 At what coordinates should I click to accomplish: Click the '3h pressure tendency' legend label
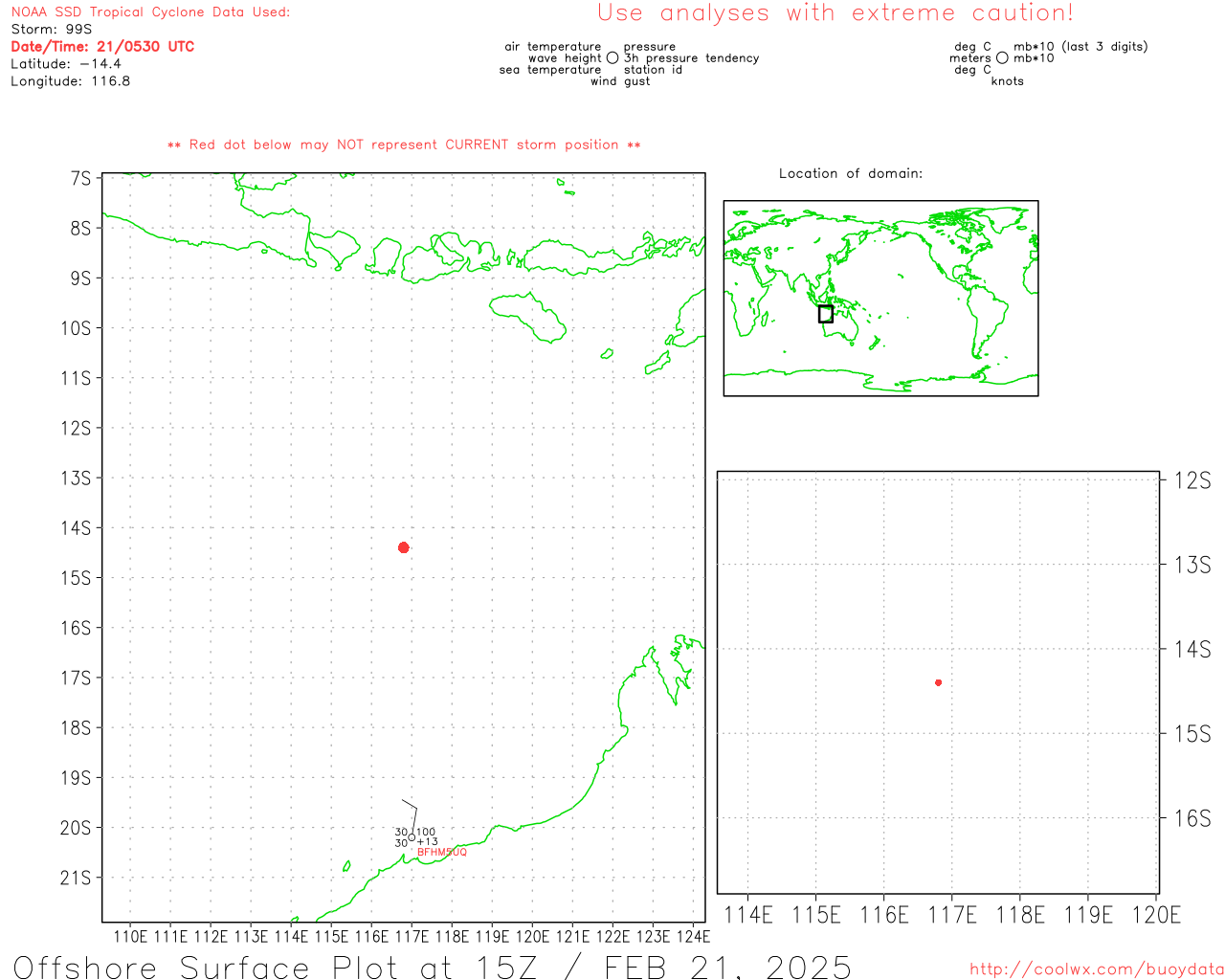(x=691, y=58)
